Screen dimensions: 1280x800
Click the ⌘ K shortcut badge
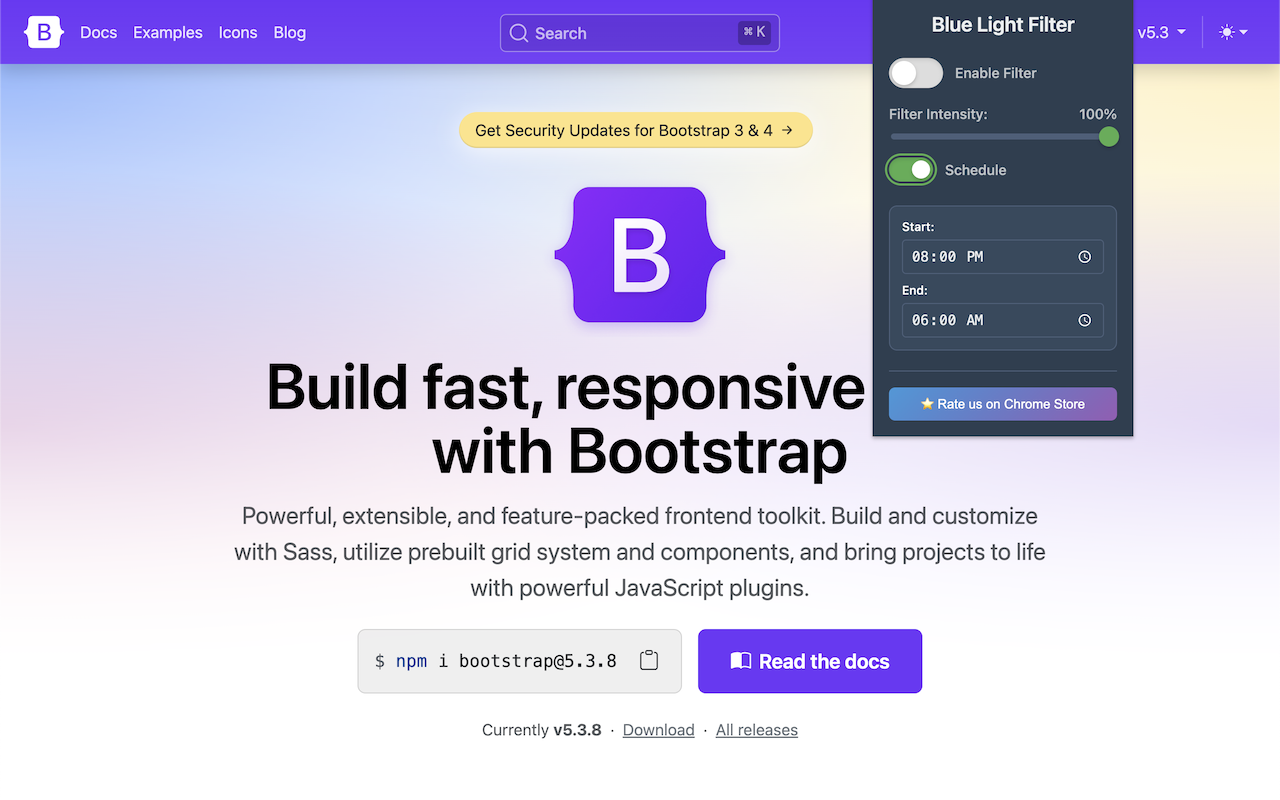[x=755, y=32]
